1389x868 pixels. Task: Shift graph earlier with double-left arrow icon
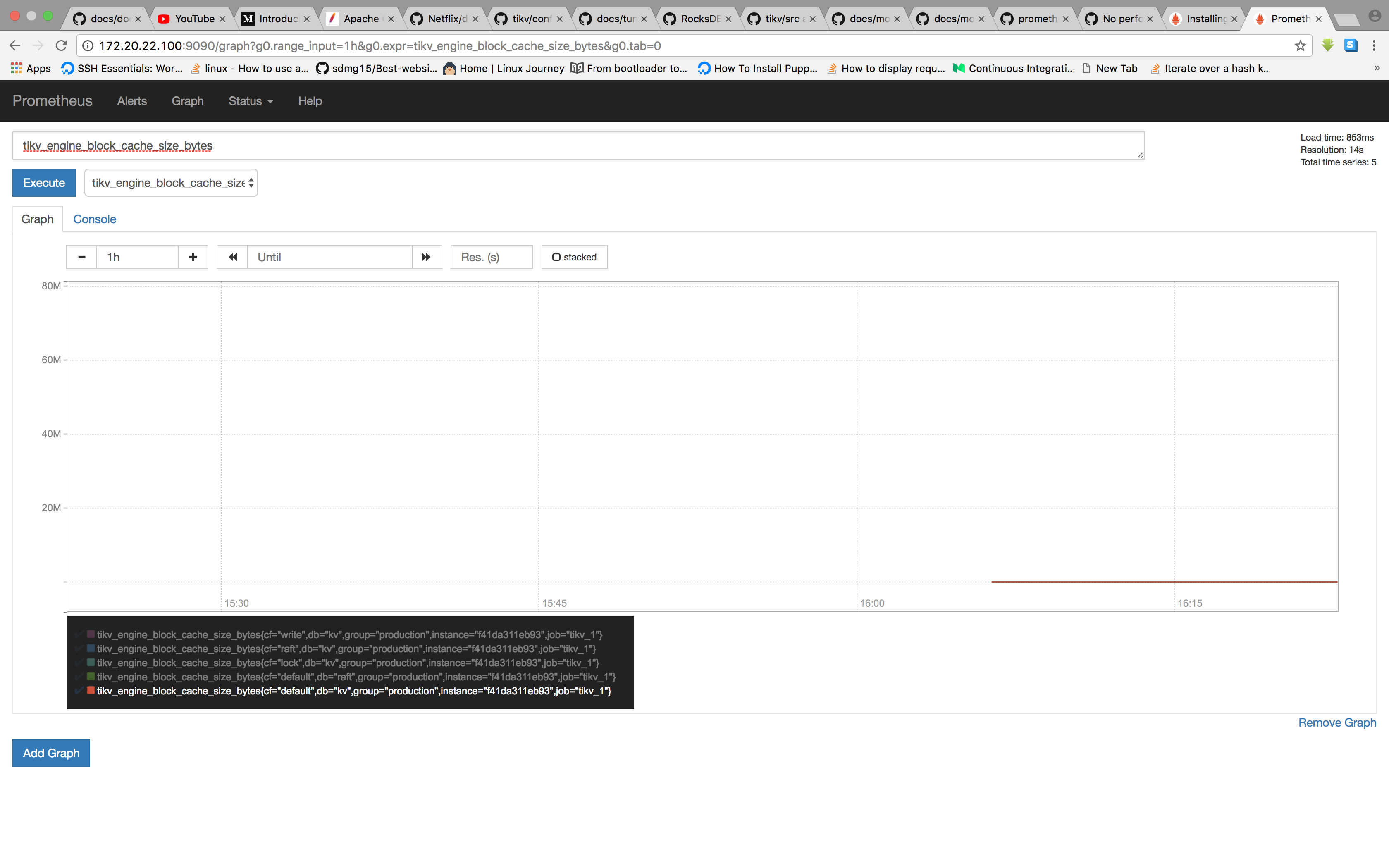[x=232, y=257]
